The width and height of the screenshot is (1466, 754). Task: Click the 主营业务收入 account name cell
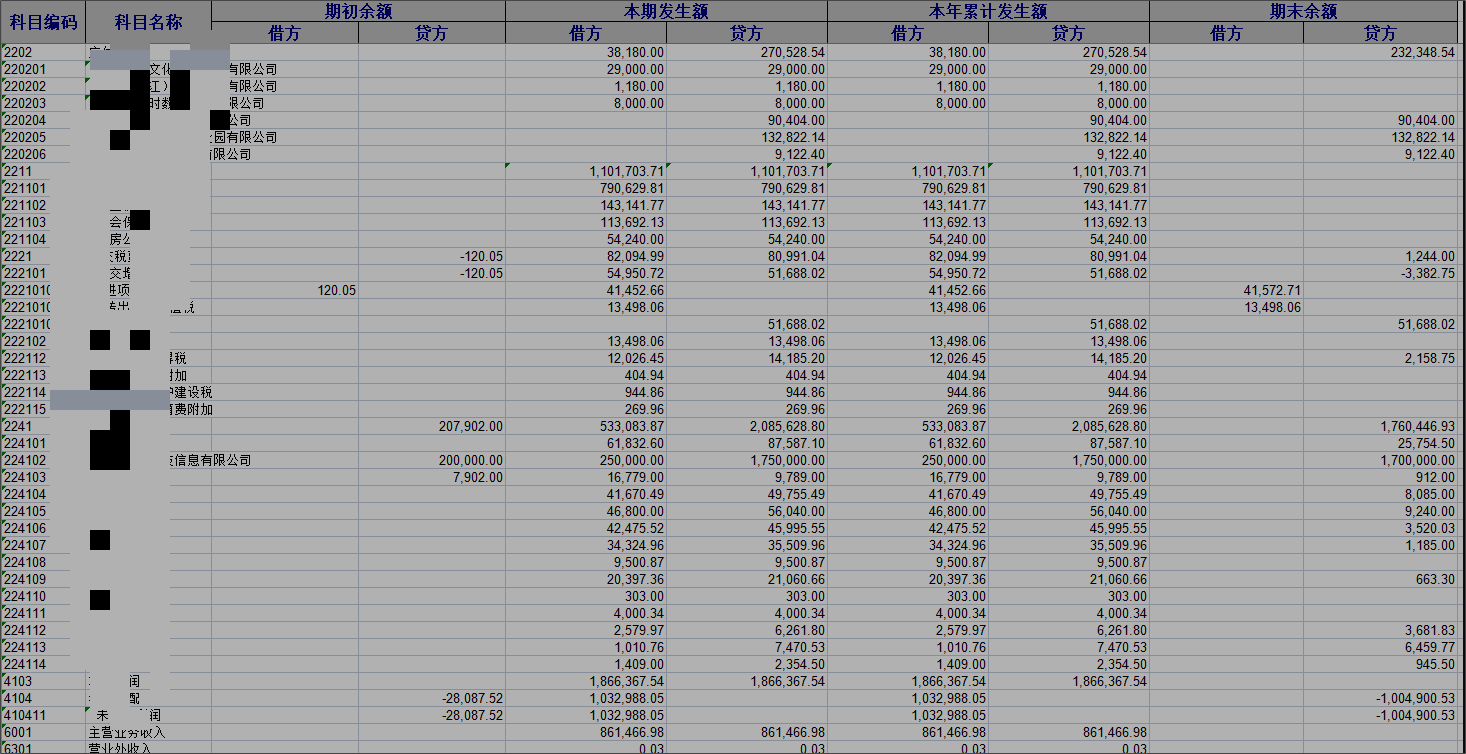149,732
